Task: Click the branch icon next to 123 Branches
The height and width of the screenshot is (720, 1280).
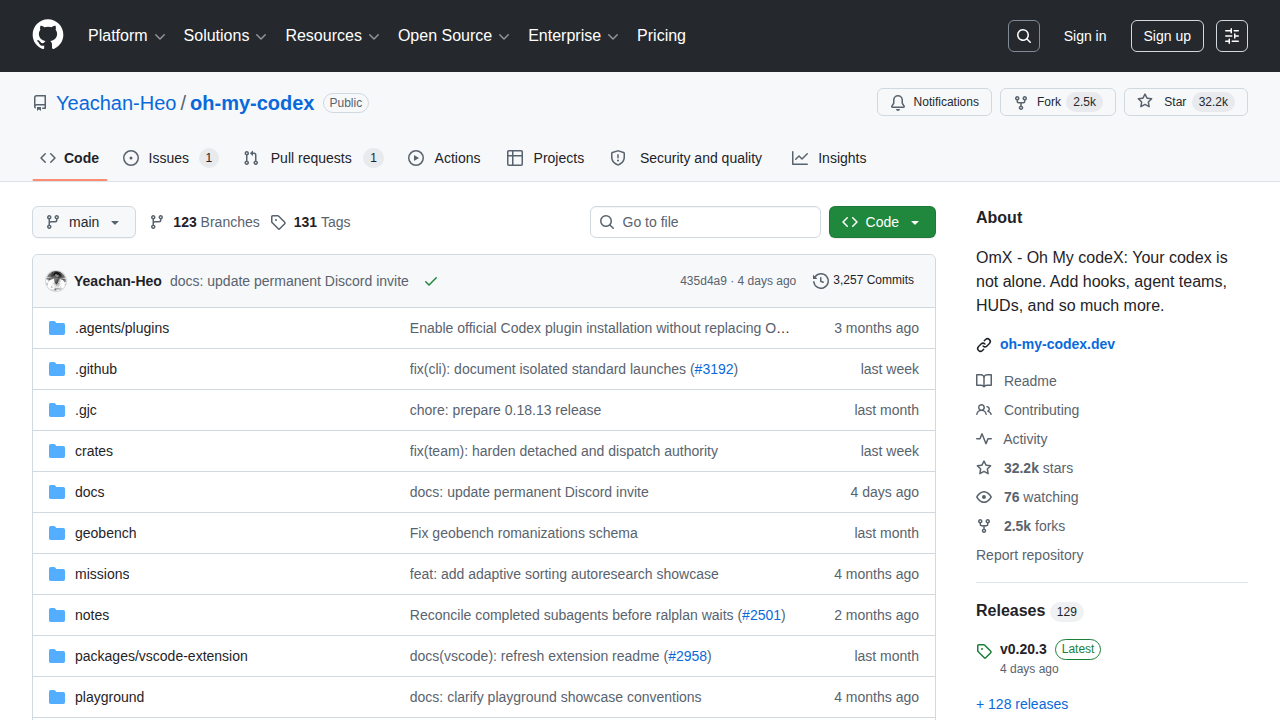Action: tap(157, 222)
